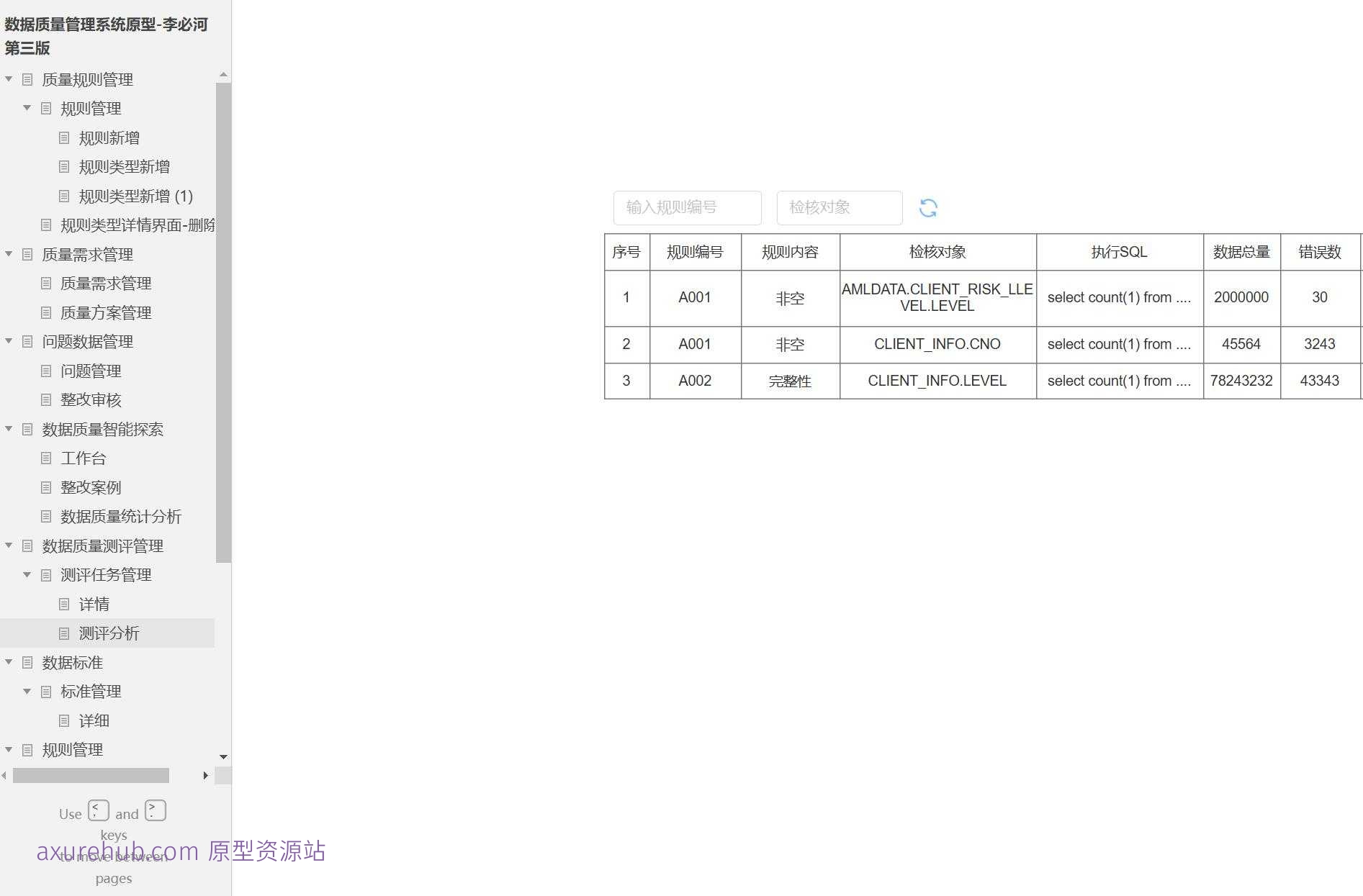Click the page icon beside 规则新增
Image resolution: width=1363 pixels, height=896 pixels.
click(64, 137)
